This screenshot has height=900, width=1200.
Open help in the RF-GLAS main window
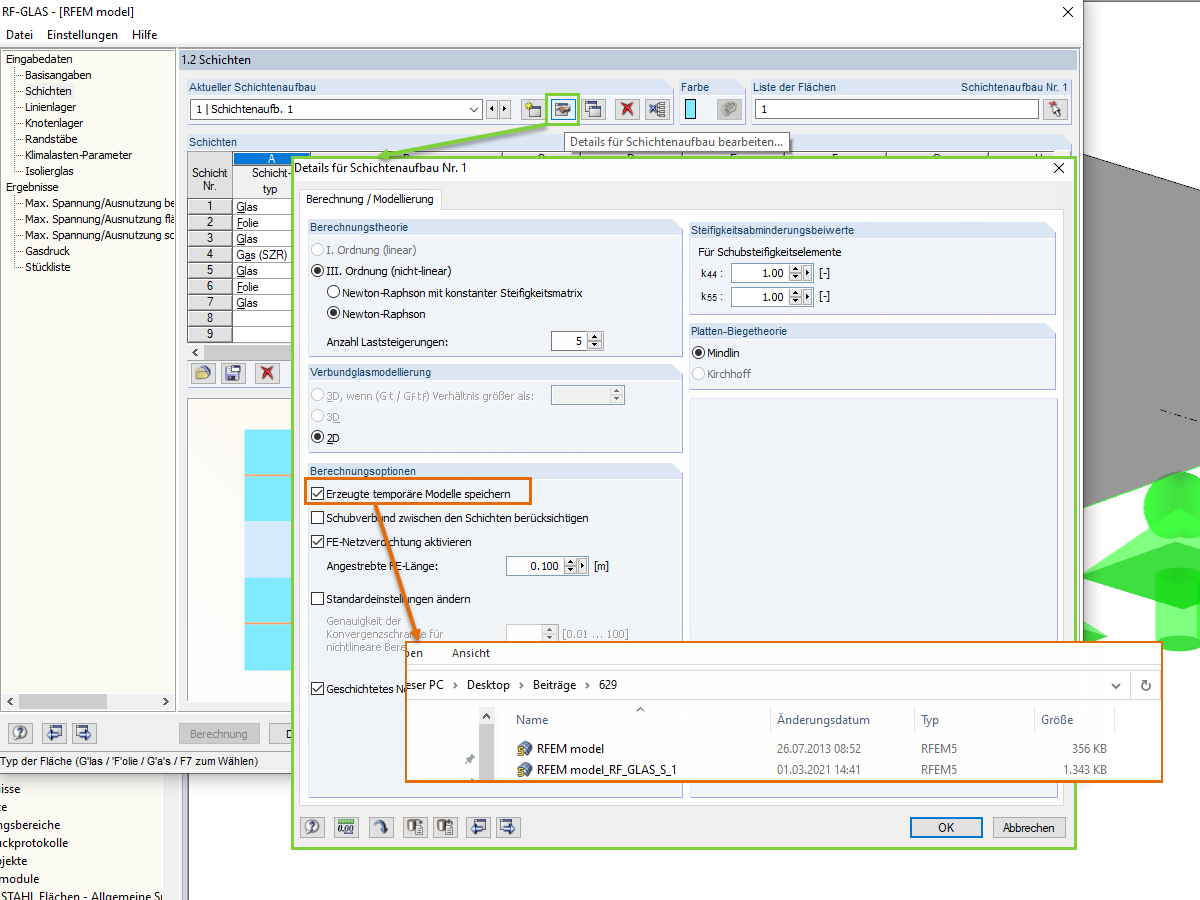[19, 733]
